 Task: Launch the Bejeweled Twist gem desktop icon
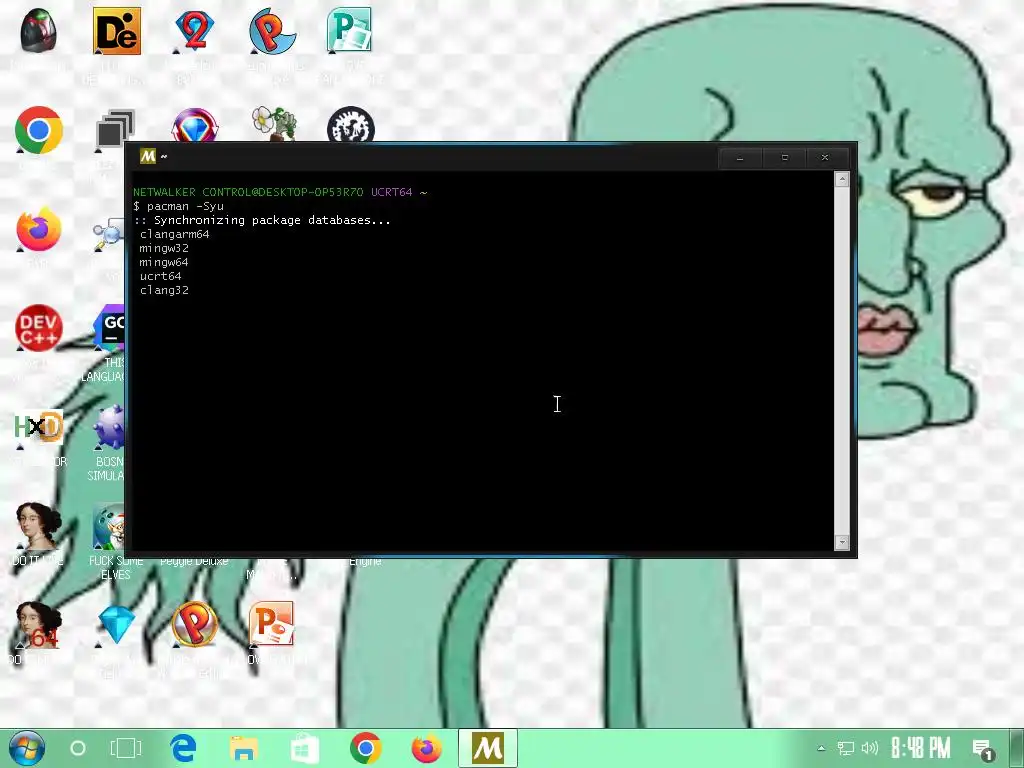[195, 125]
